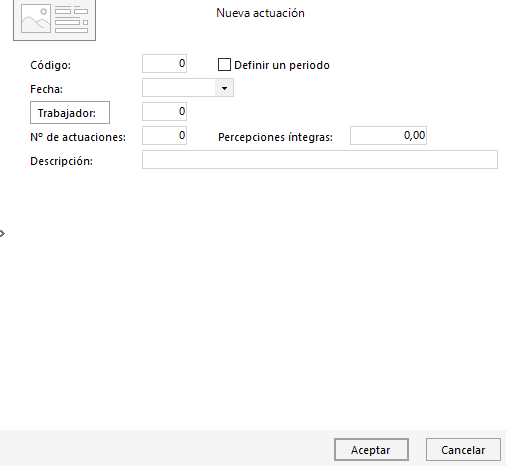Screen dimensions: 506x466
Task: Click the Descripción label
Action: pyautogui.click(x=61, y=161)
